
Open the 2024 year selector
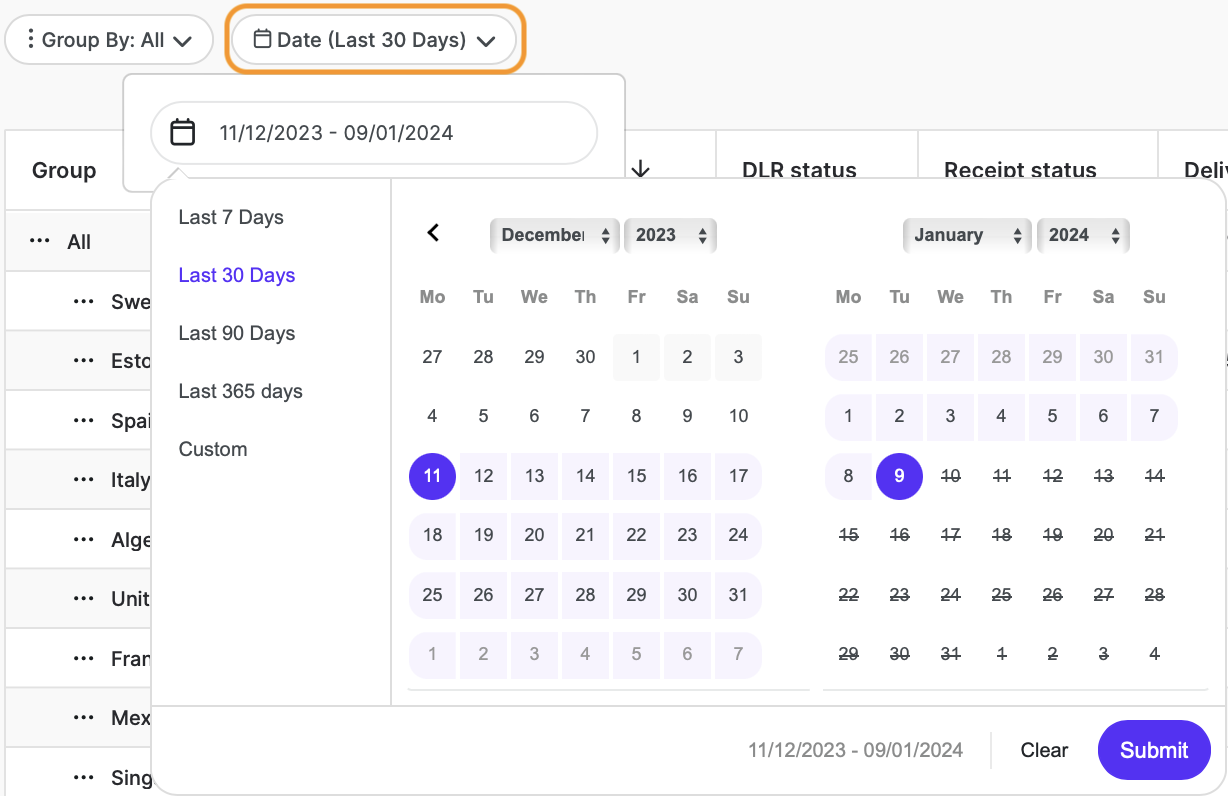[x=1082, y=235]
